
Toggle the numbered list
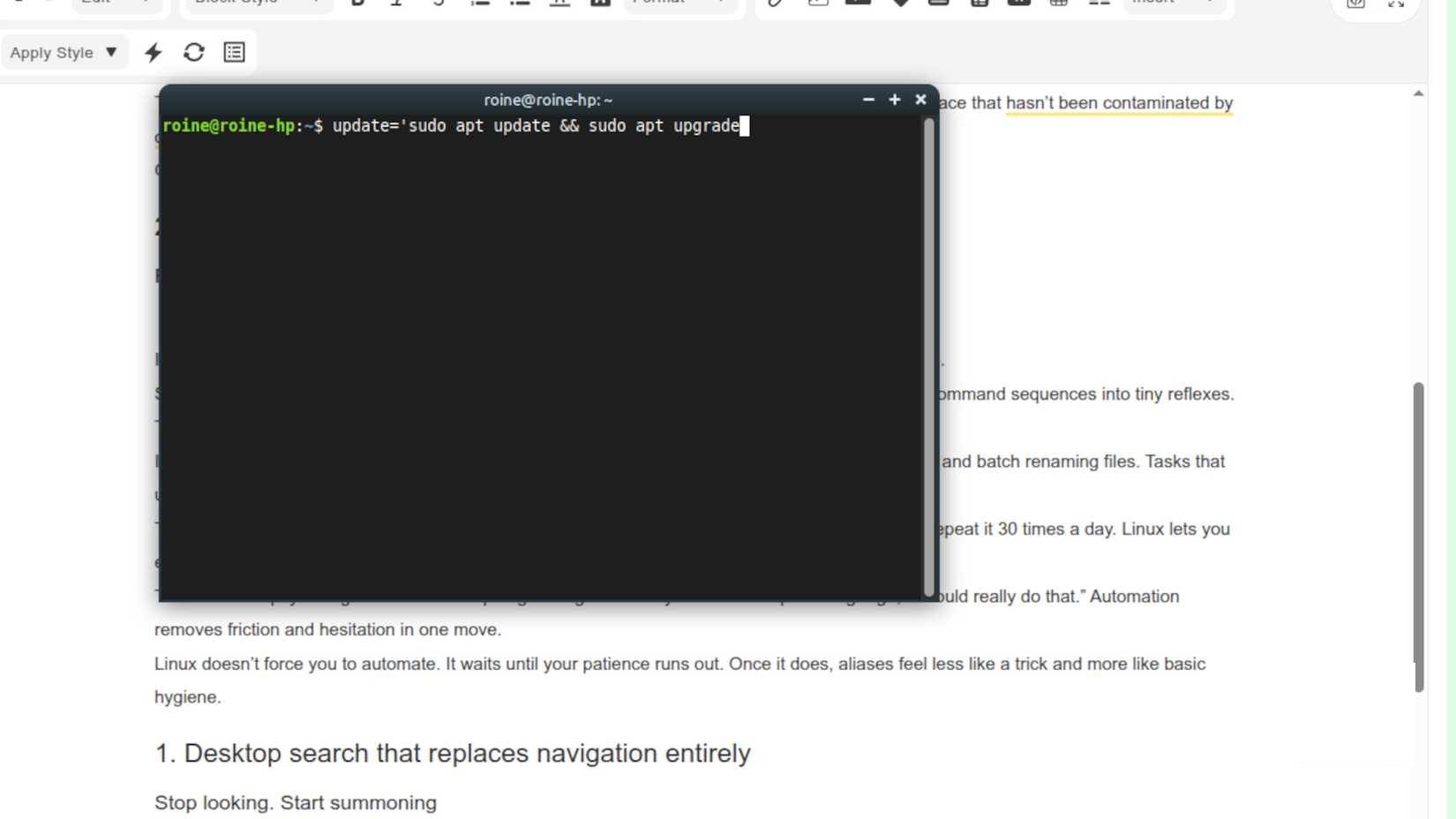(479, 2)
